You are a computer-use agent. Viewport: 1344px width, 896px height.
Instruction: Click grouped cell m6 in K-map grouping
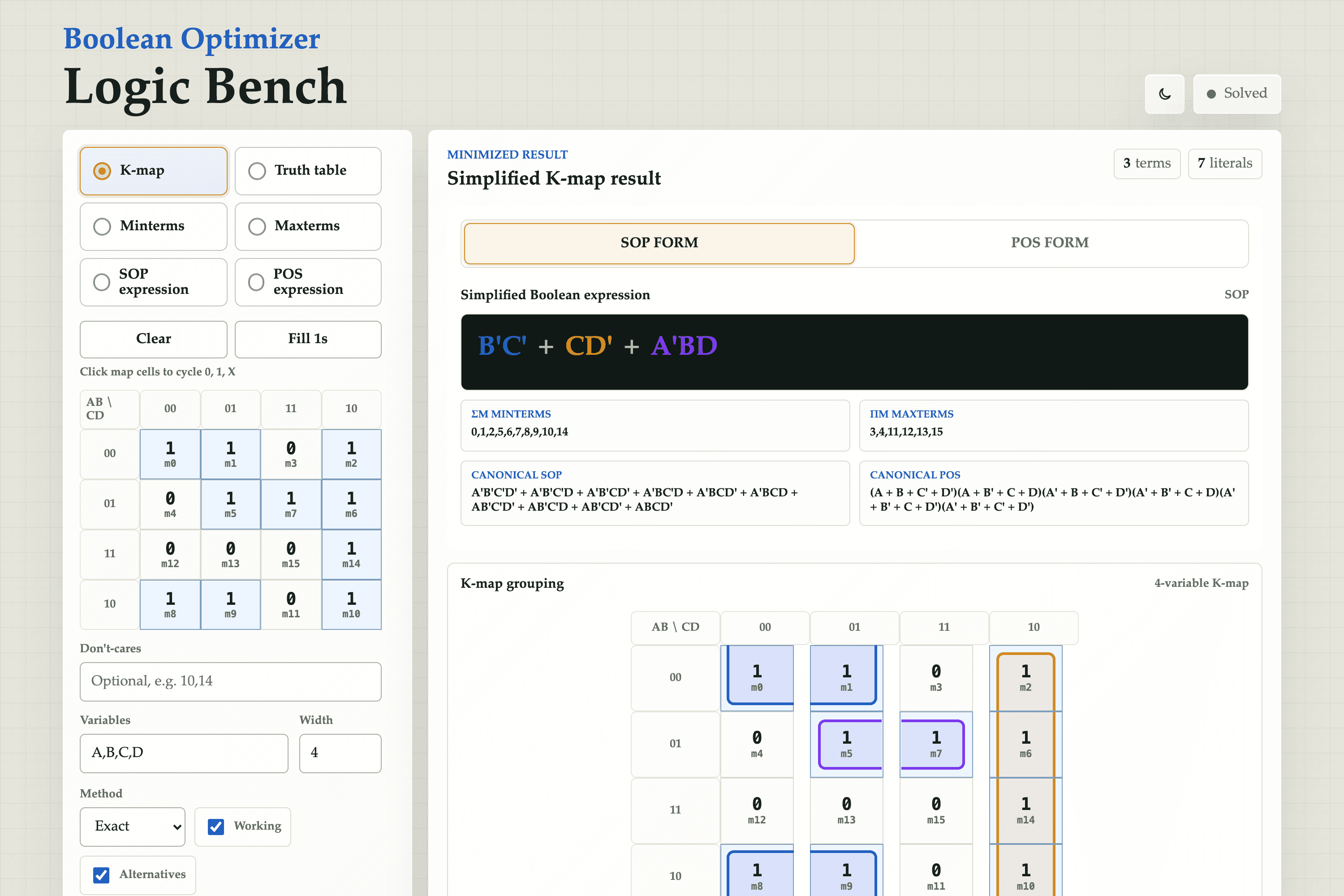tap(1026, 744)
